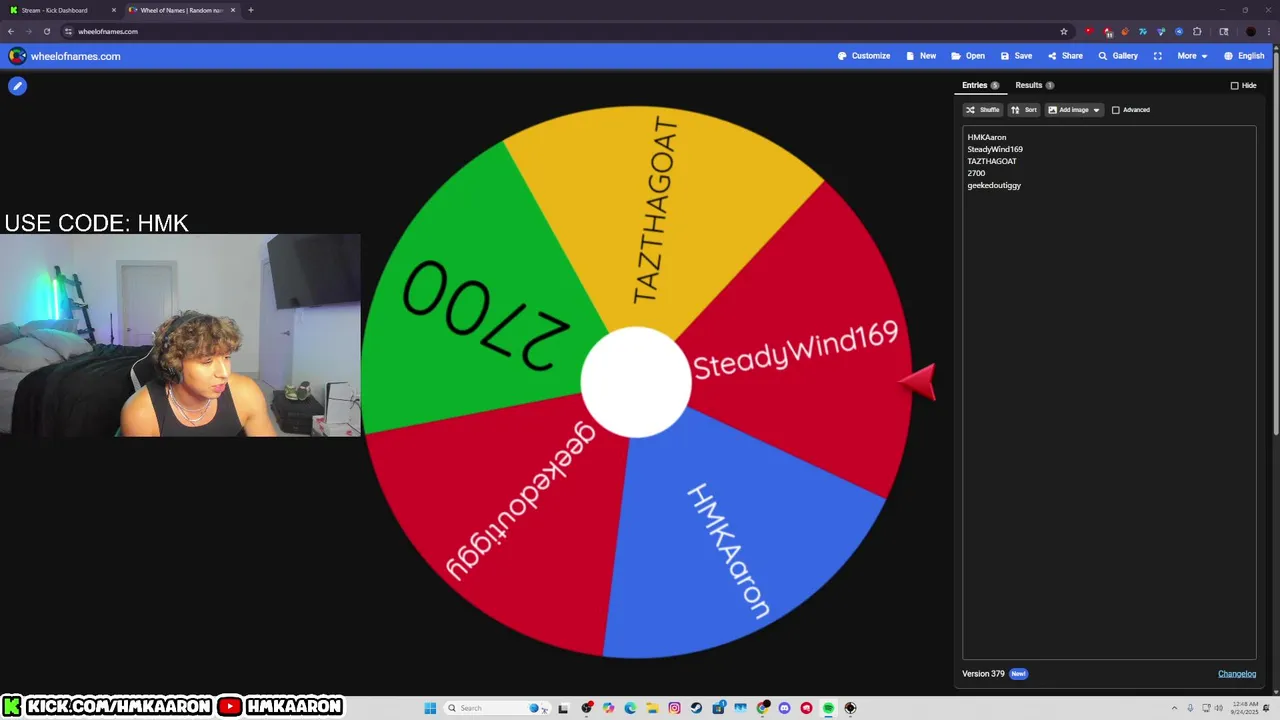Screen dimensions: 1280x720
Task: Change language from English
Action: 1244,56
